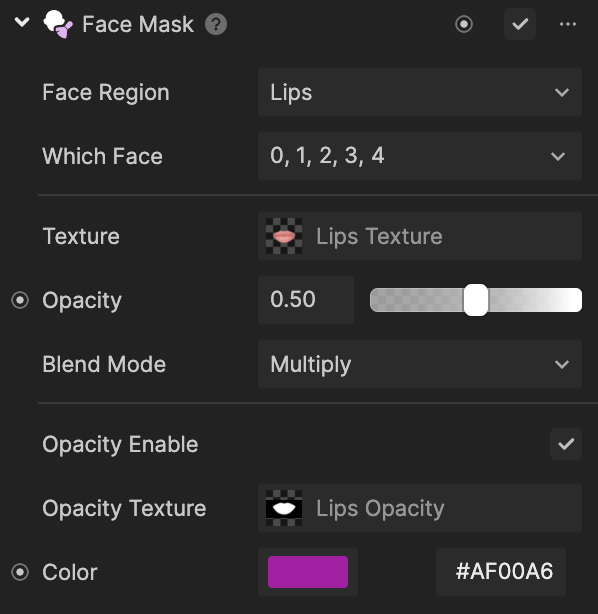
Task: Click the keyframe dot beside Opacity
Action: coord(20,300)
